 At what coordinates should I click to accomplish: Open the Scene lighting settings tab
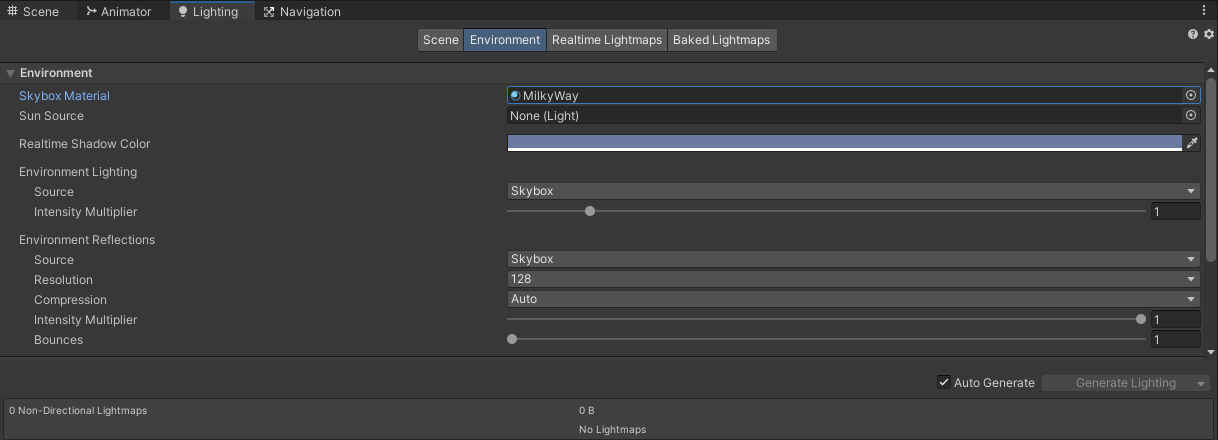[440, 40]
